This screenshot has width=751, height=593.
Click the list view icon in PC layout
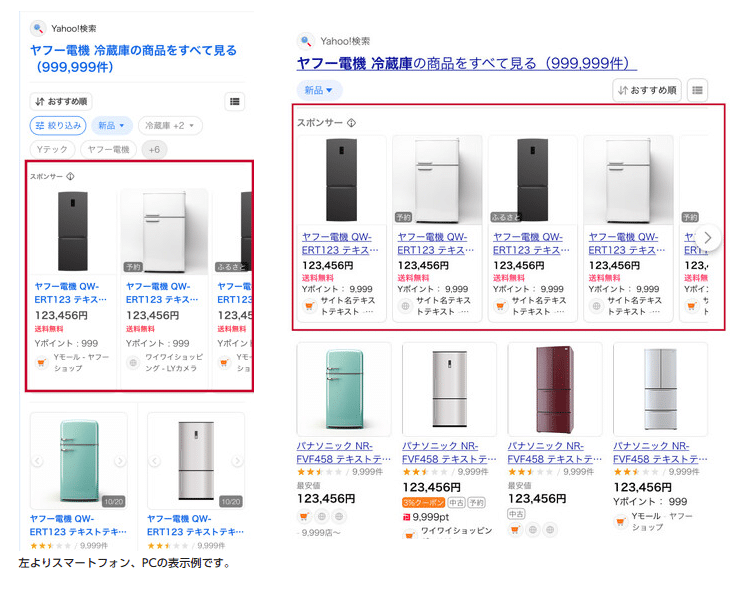click(x=698, y=90)
